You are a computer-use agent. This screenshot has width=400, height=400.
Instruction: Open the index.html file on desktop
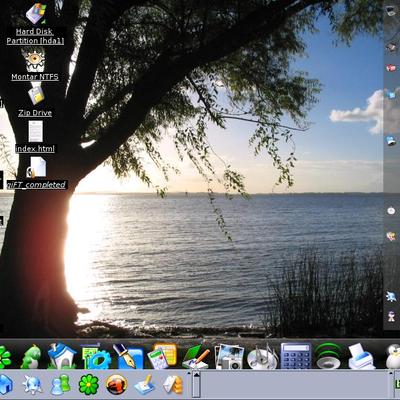click(x=35, y=131)
